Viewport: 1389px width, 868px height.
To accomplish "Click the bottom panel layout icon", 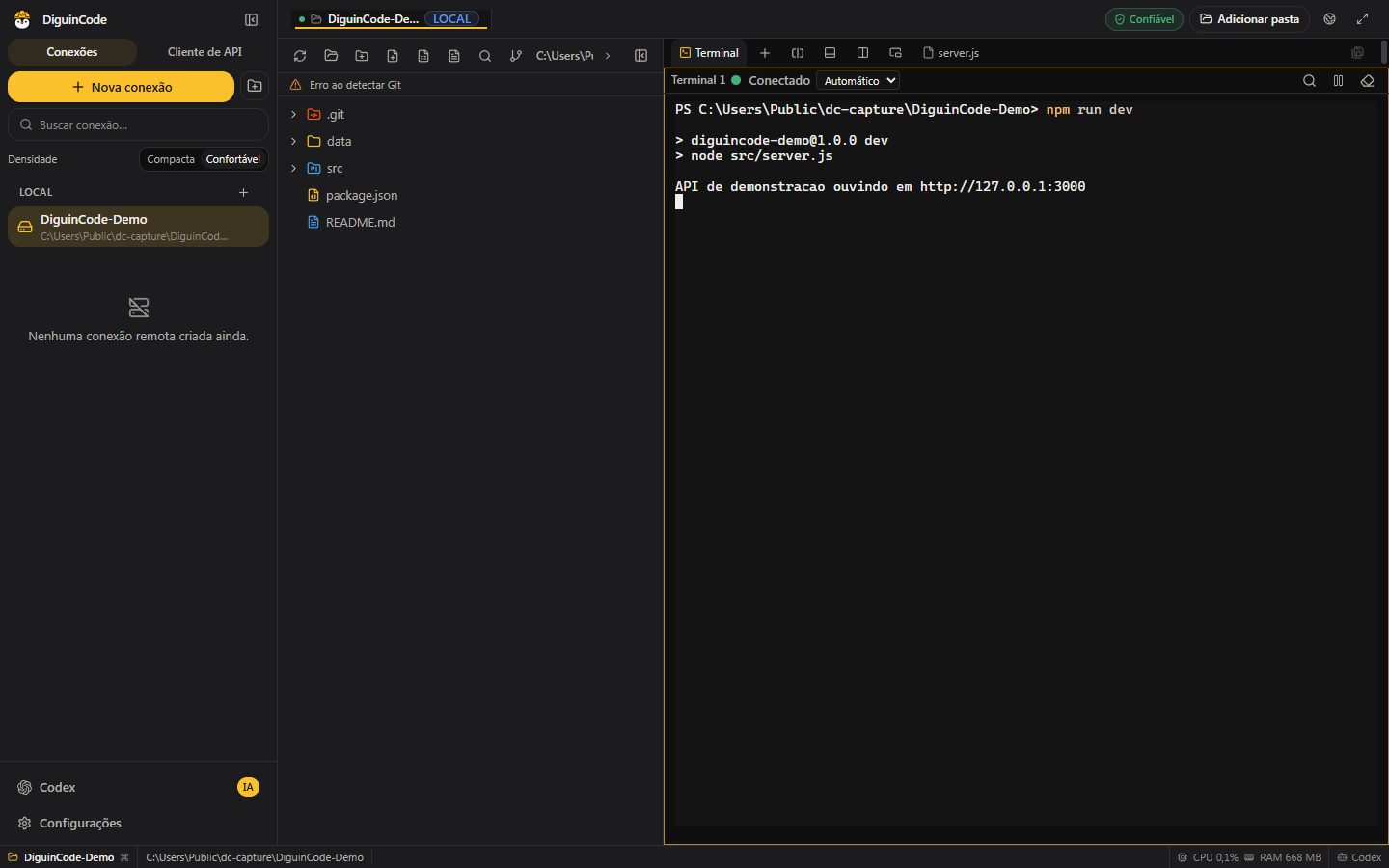I will coord(830,53).
